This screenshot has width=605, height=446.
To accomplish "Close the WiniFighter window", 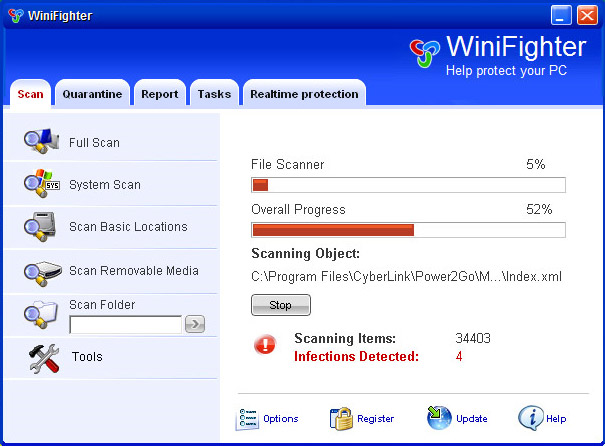I will 587,15.
